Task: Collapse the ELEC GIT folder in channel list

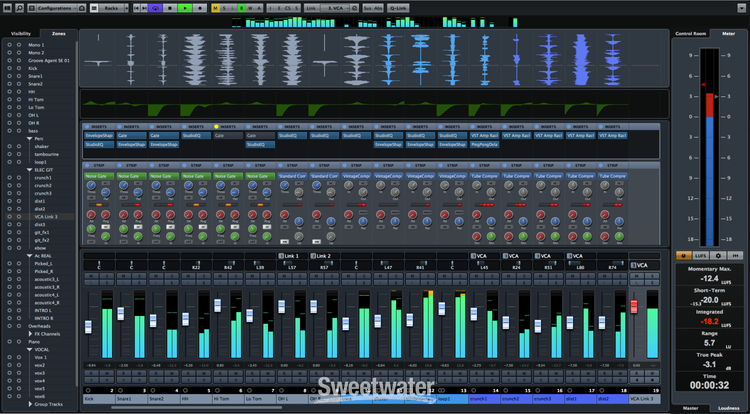Action: (x=29, y=171)
